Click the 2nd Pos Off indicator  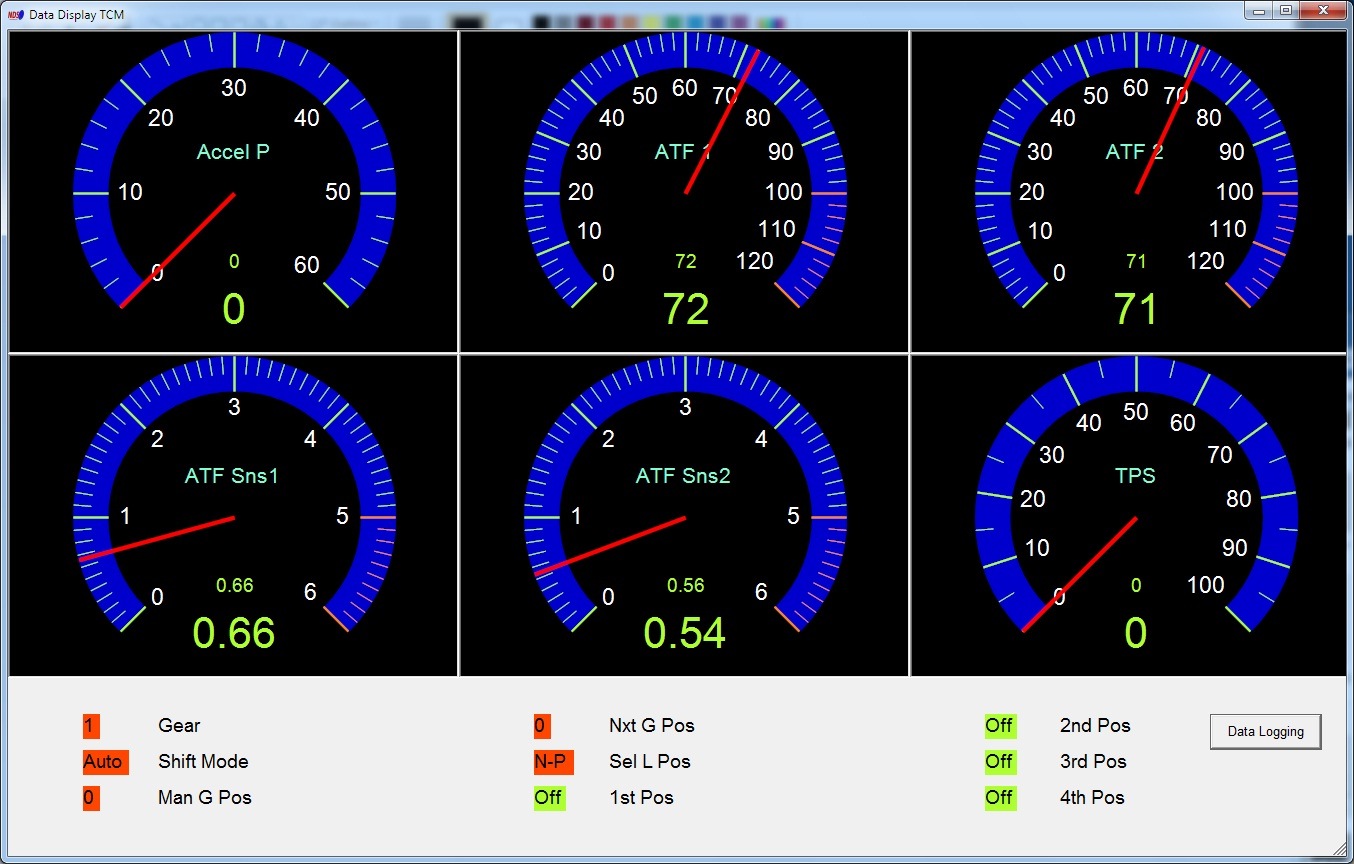pos(1000,726)
